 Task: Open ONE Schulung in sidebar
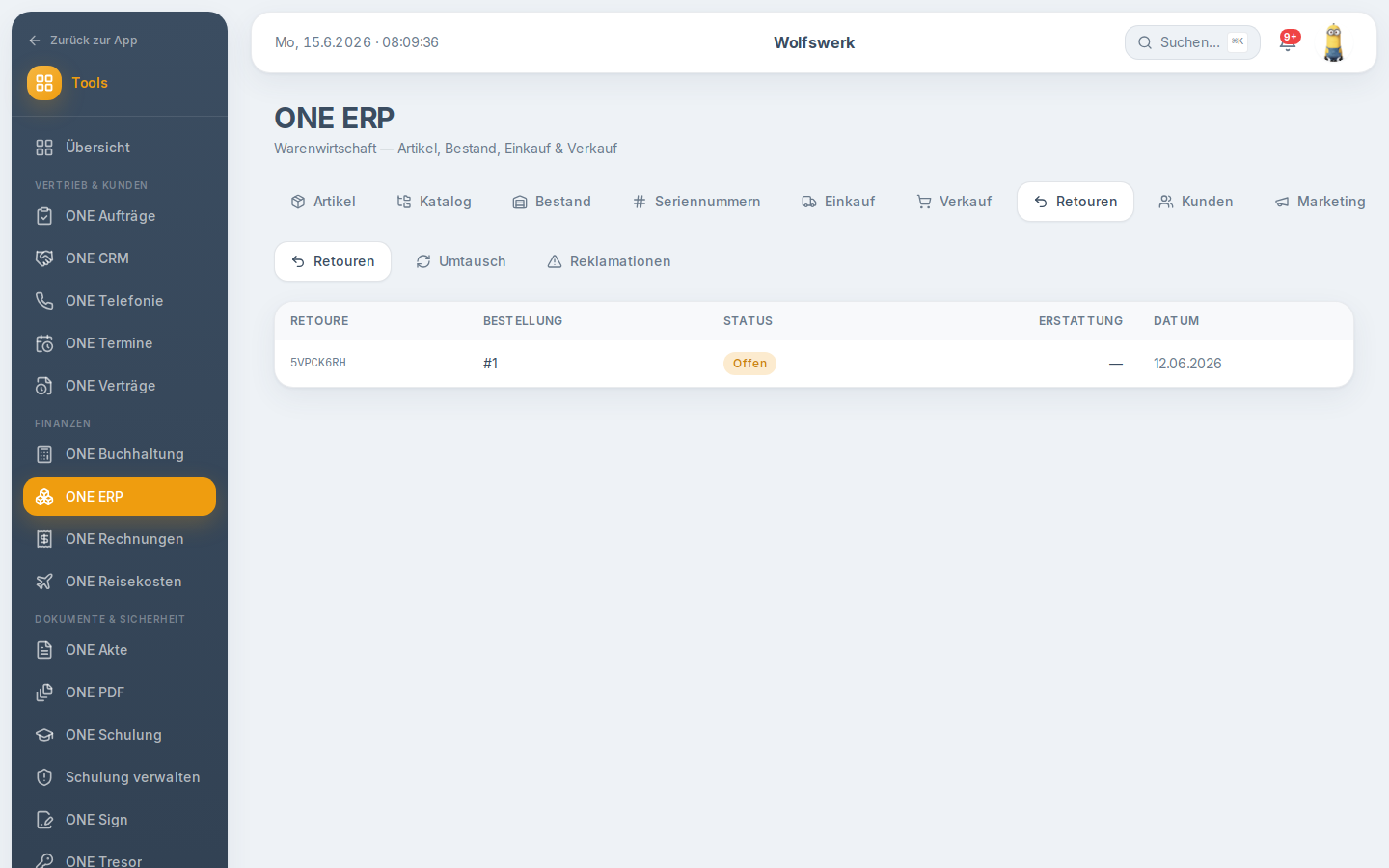pyautogui.click(x=120, y=735)
